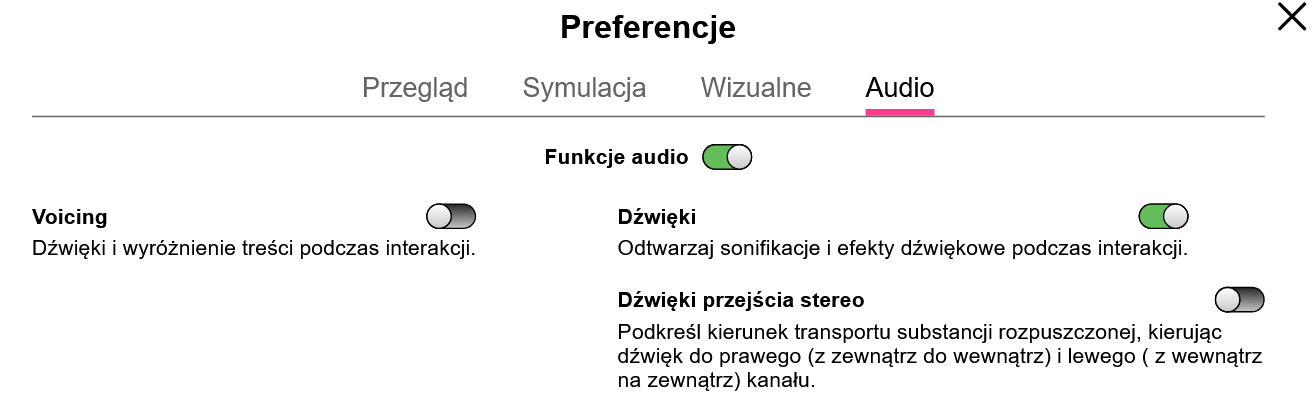Click the Voicing heading text
Screen dimensions: 1315x417
click(x=70, y=217)
